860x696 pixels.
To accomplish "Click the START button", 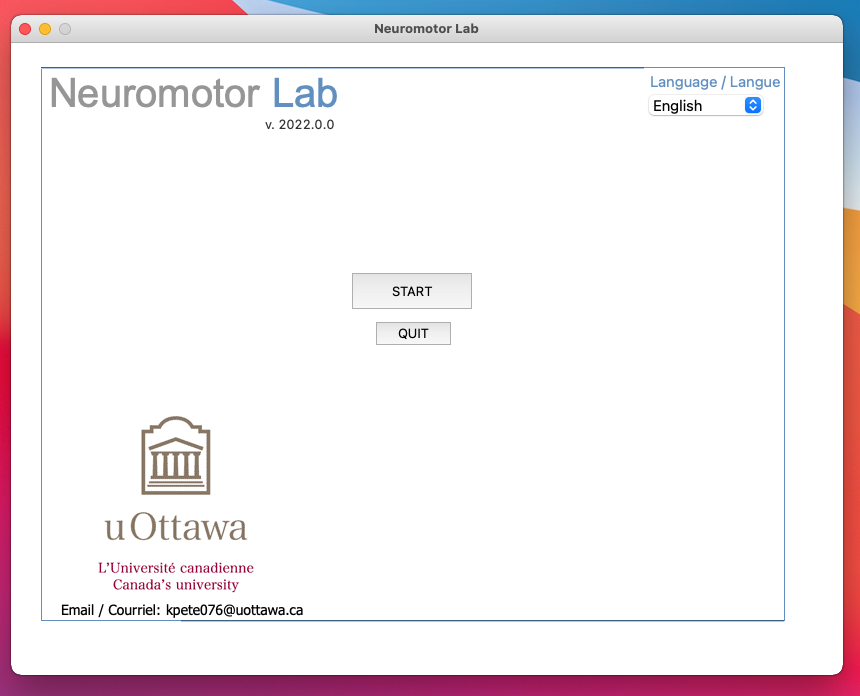I will click(x=412, y=291).
